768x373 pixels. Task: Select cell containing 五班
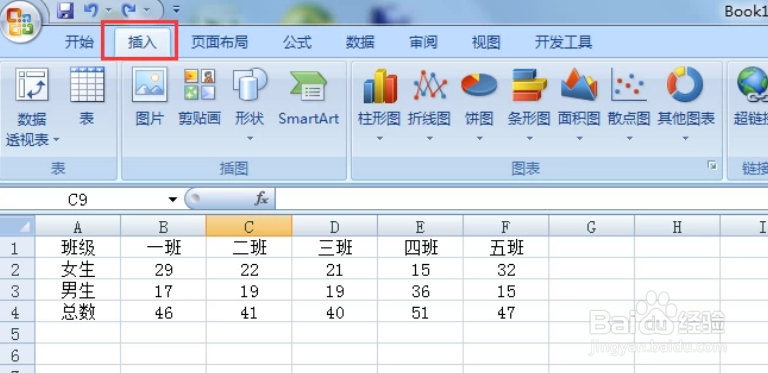pyautogui.click(x=506, y=248)
